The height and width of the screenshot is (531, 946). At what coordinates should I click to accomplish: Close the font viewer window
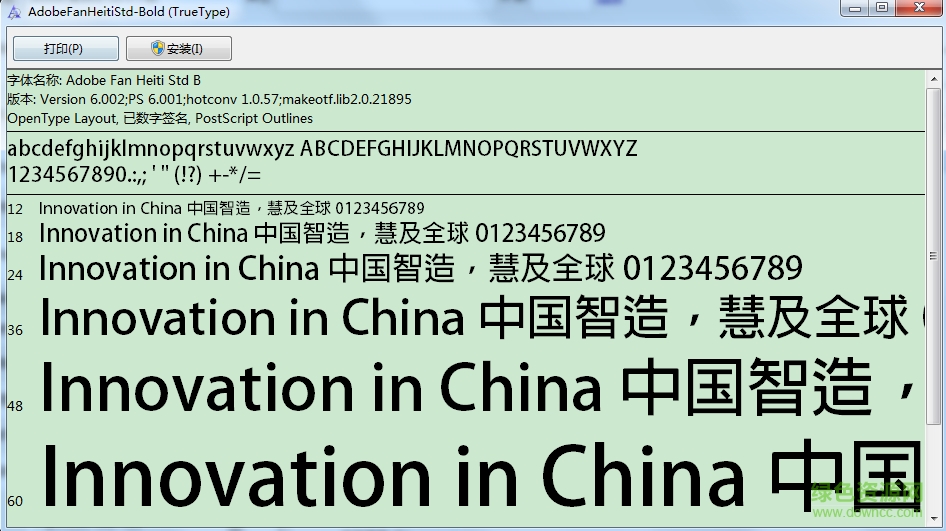click(x=919, y=8)
